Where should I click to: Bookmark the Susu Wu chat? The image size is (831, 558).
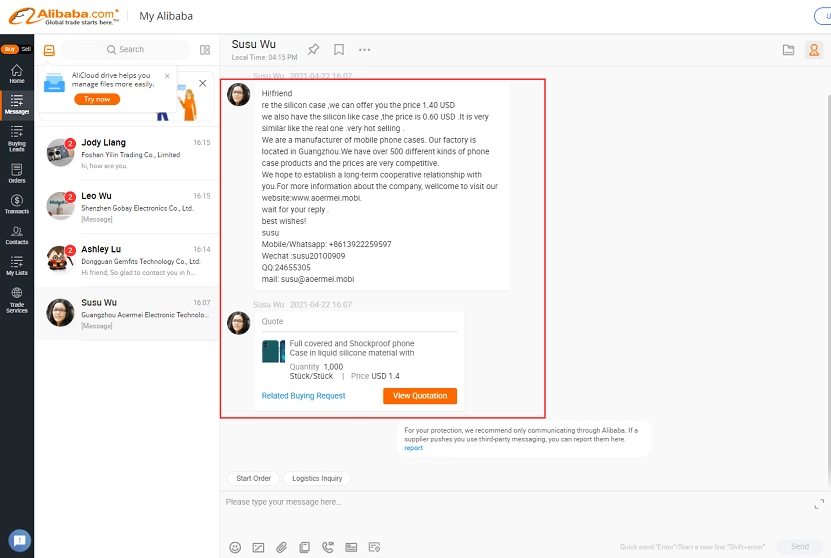pyautogui.click(x=339, y=49)
